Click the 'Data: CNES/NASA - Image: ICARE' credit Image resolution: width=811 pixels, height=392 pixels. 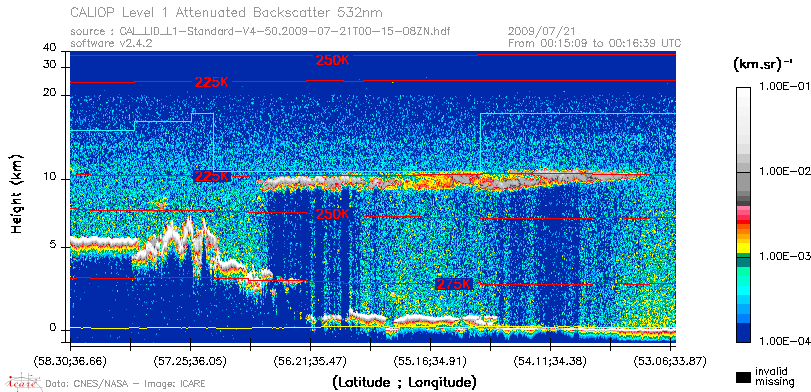pyautogui.click(x=126, y=383)
